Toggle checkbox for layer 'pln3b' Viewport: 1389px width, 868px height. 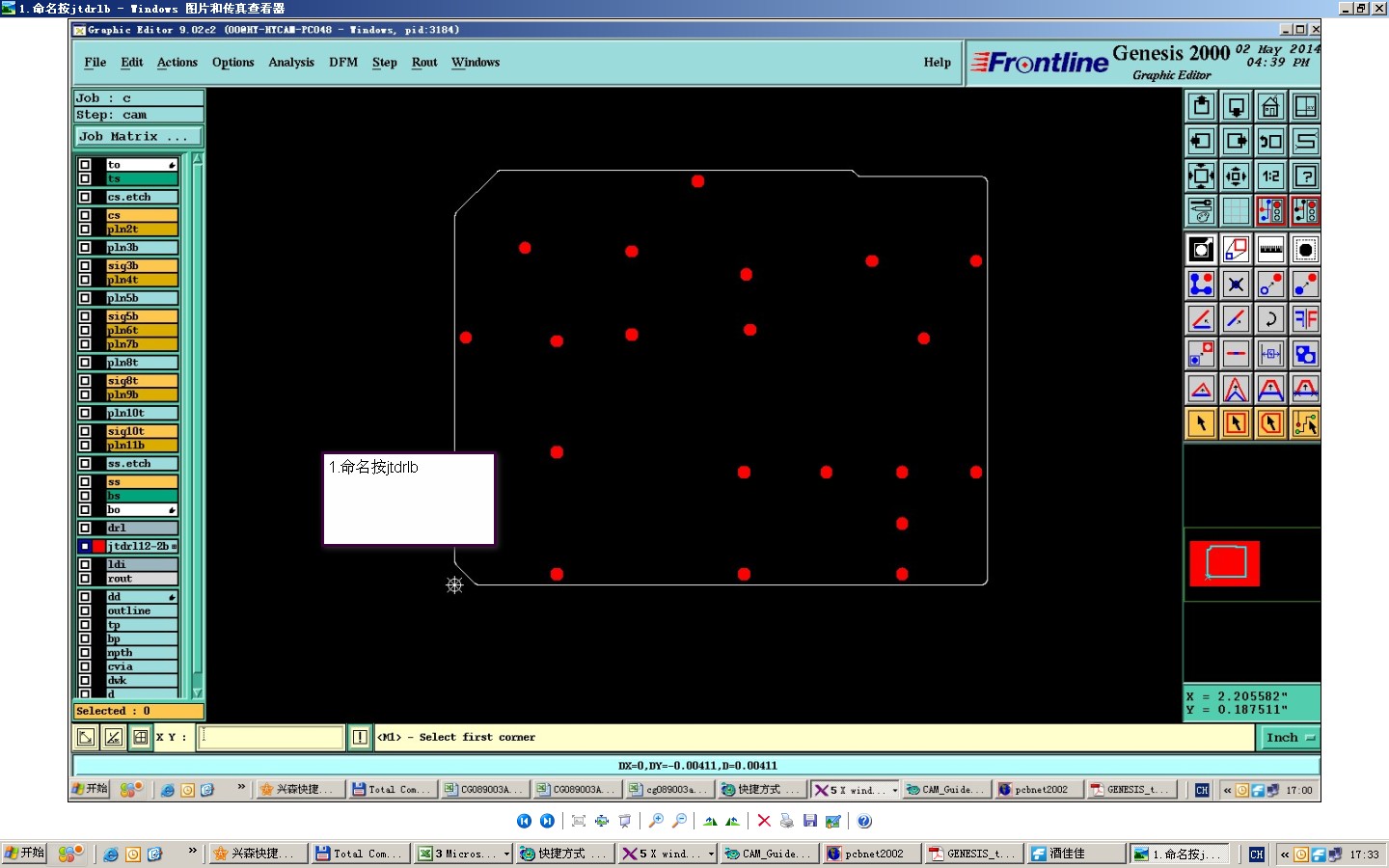[85, 248]
